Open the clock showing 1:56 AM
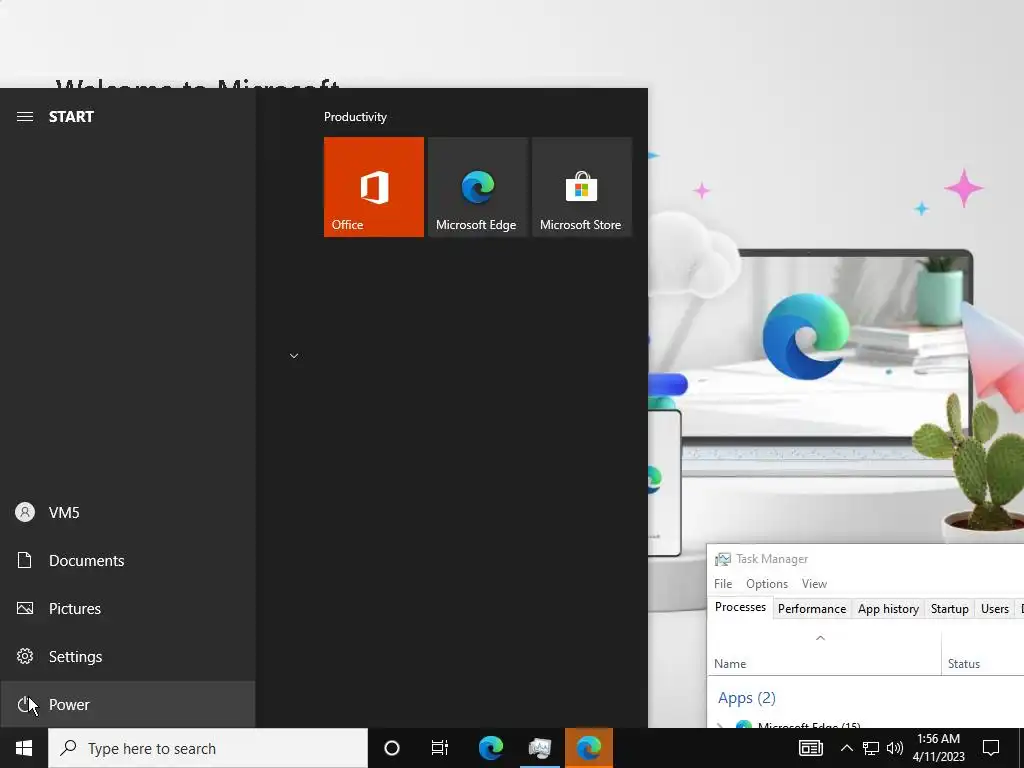Viewport: 1024px width, 768px height. pos(938,748)
